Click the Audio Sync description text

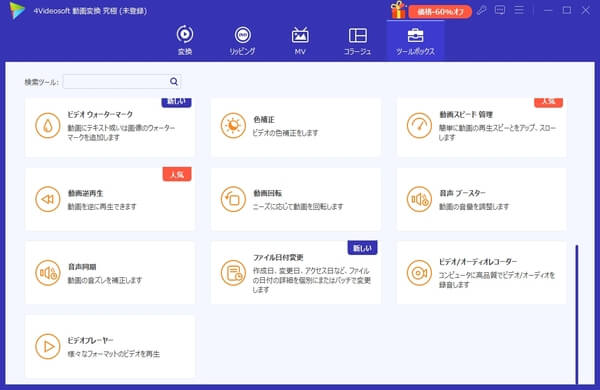(x=105, y=281)
